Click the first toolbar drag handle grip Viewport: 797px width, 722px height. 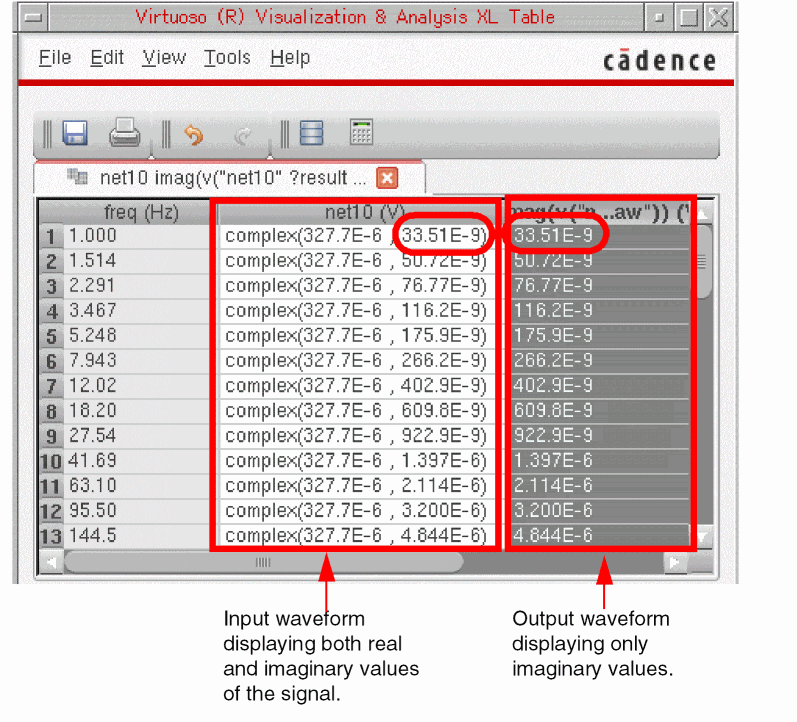47,134
